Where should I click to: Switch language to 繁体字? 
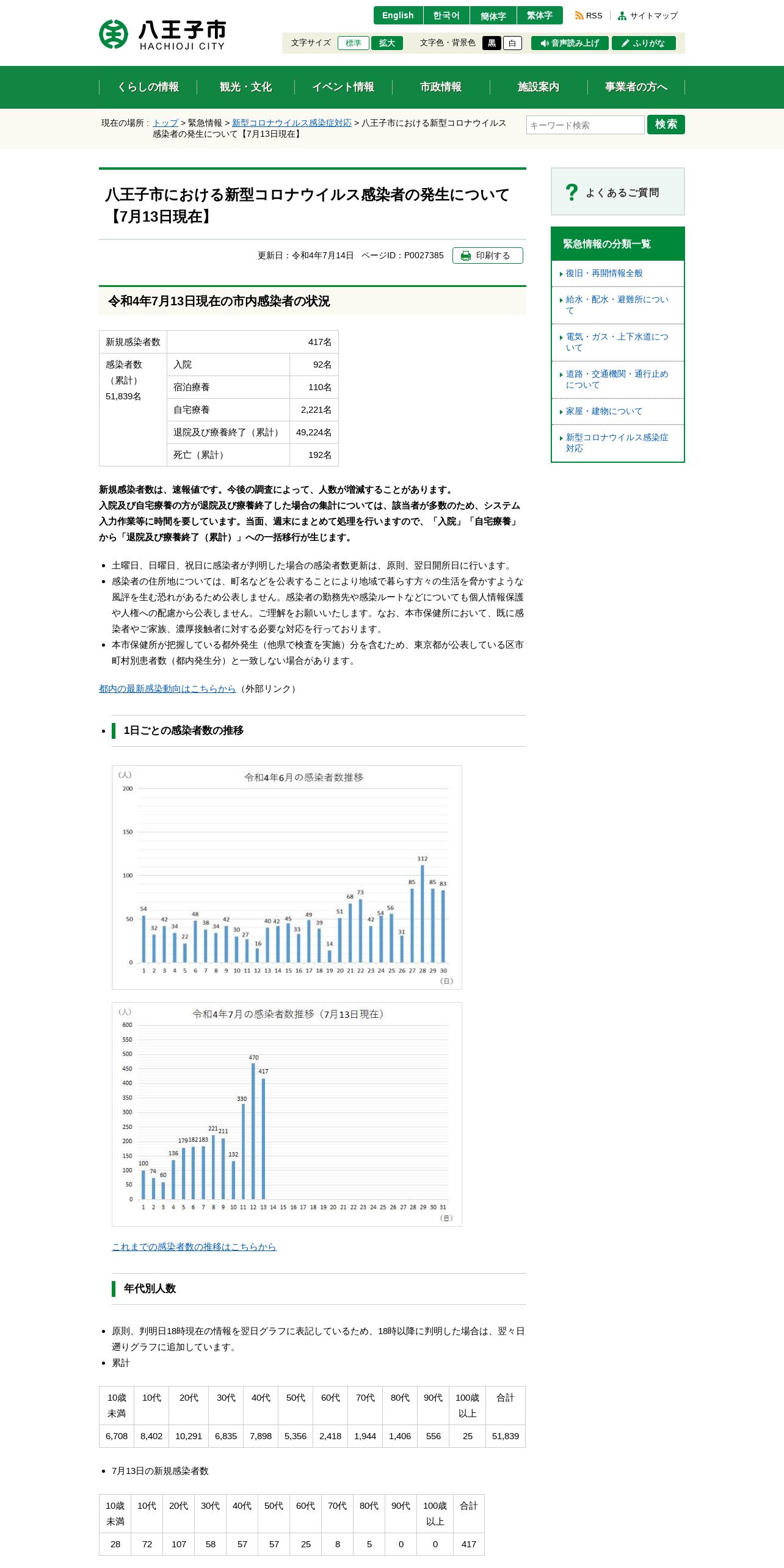540,15
